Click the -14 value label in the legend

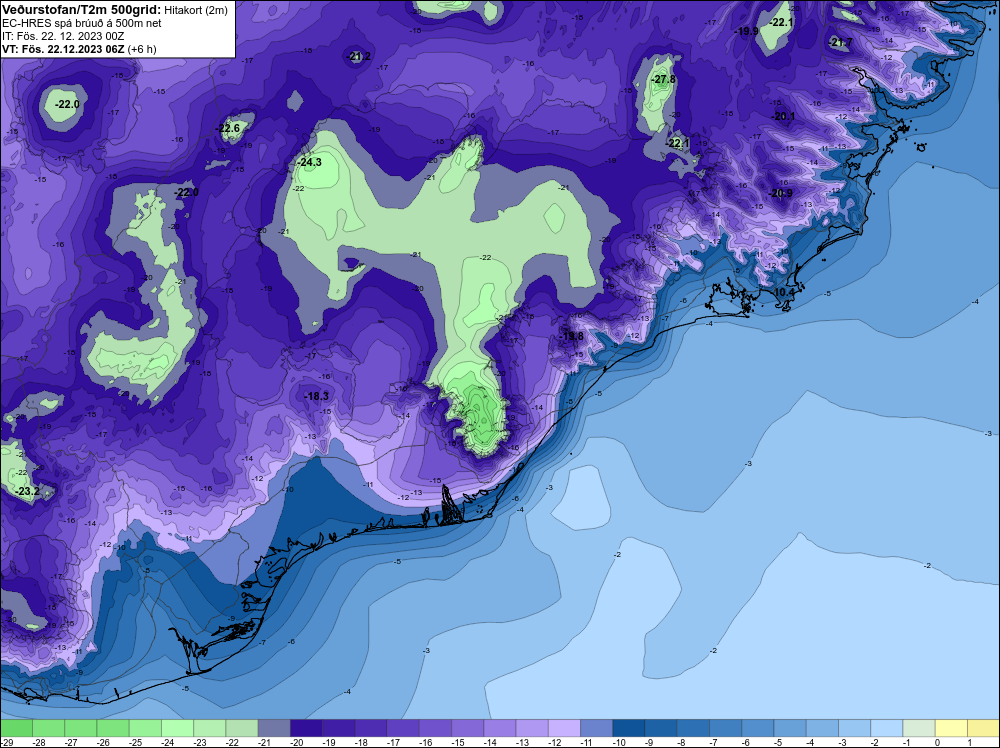pyautogui.click(x=490, y=742)
